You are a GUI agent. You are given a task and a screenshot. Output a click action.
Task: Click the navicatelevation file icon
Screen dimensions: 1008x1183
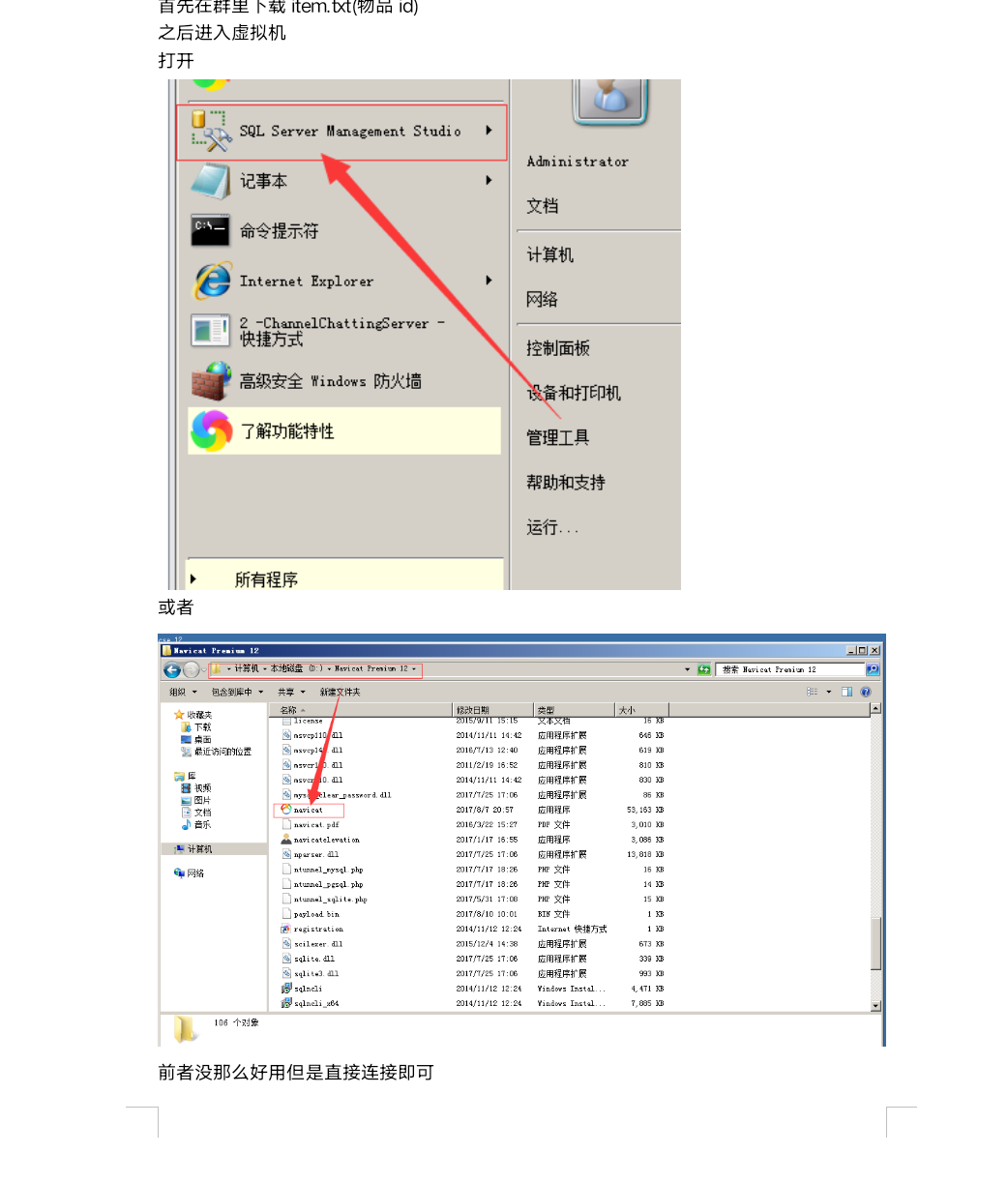[286, 840]
